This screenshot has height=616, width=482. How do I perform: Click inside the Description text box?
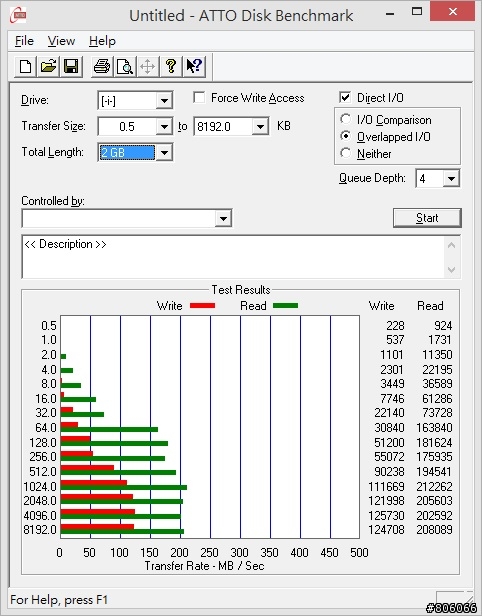(x=234, y=257)
